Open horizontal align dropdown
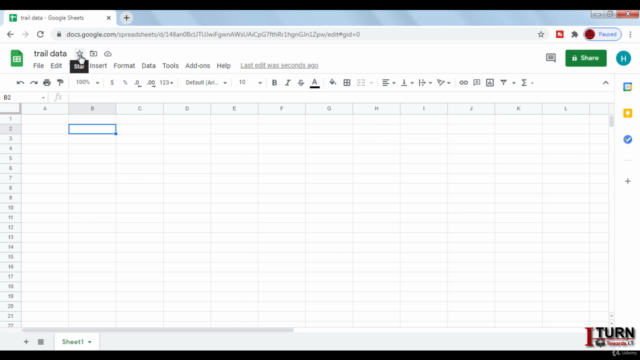 click(x=388, y=83)
